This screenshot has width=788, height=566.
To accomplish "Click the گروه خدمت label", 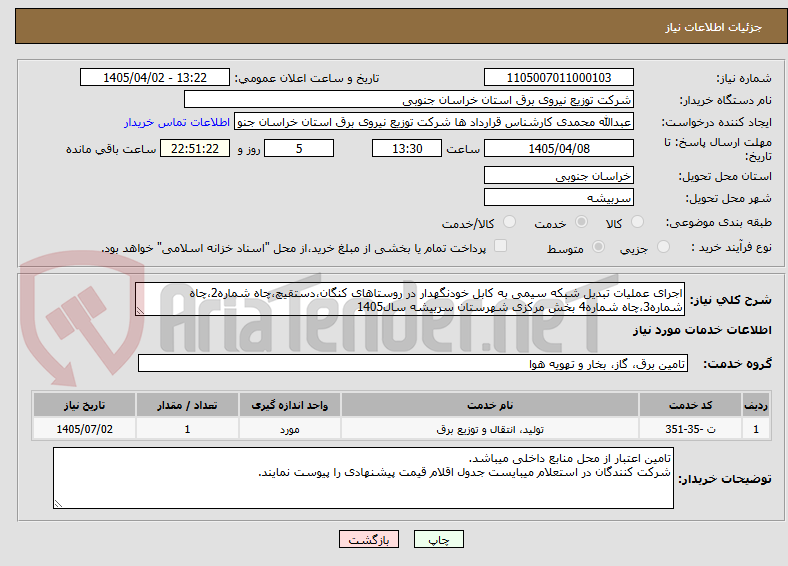I will [x=737, y=363].
